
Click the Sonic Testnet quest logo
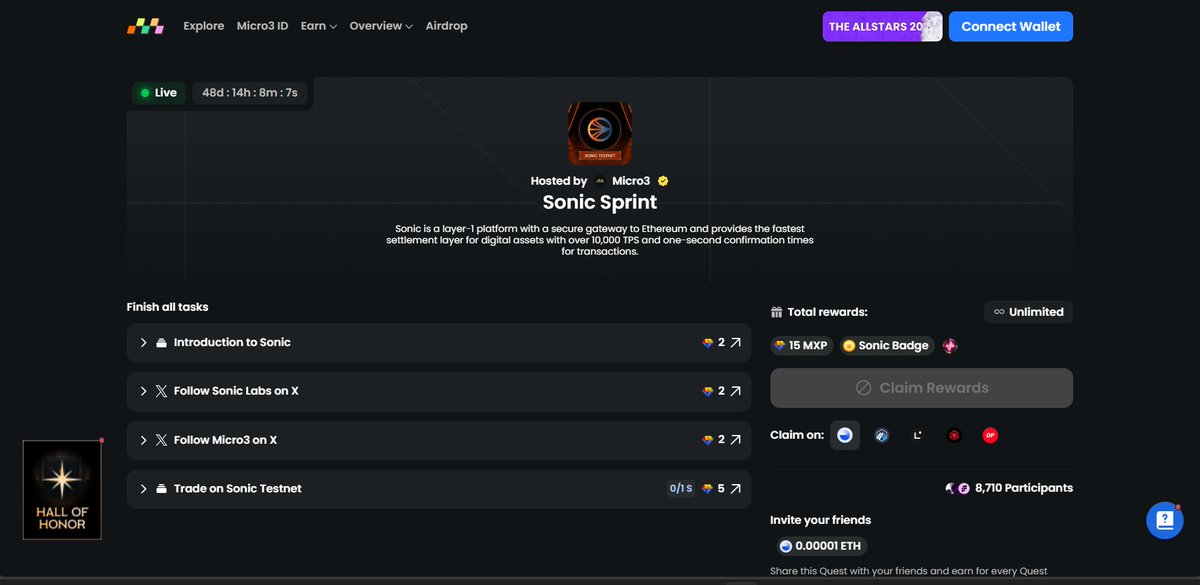click(x=600, y=134)
